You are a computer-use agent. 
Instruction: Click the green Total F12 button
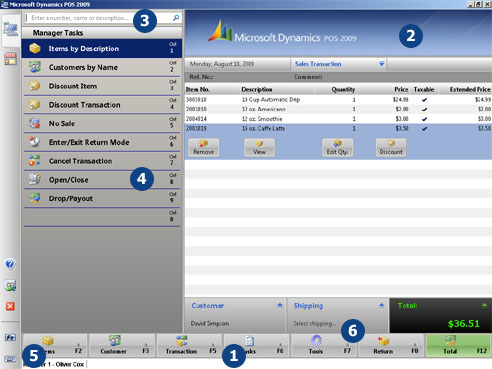[458, 345]
